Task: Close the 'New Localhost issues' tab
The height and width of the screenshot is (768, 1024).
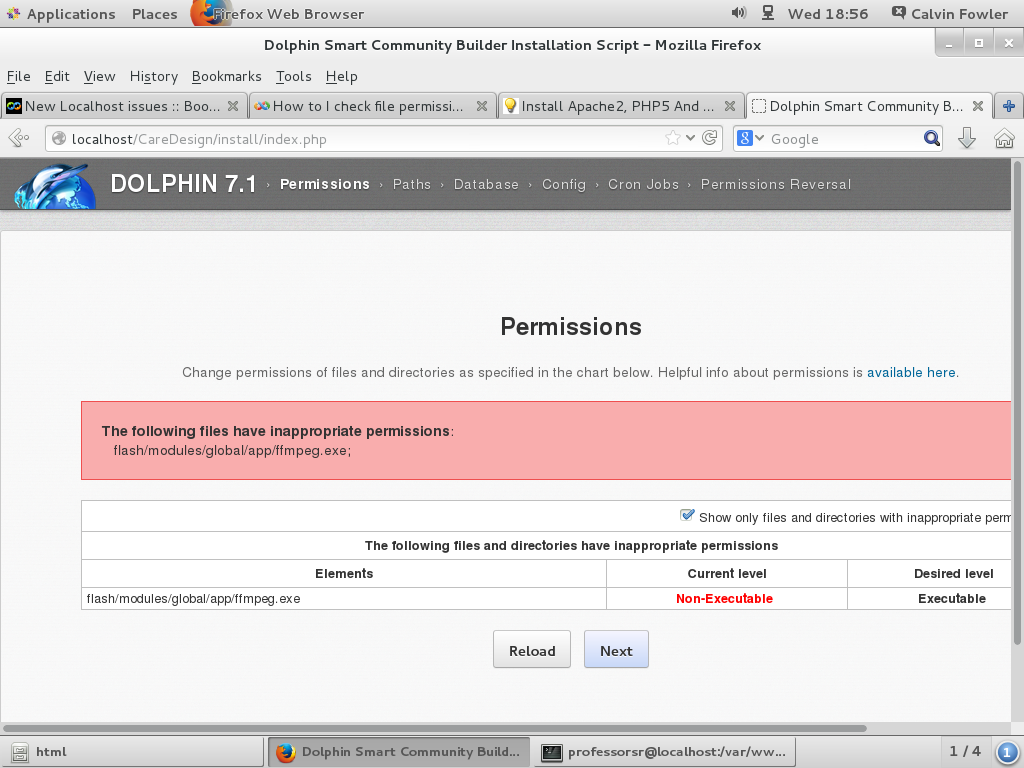Action: point(233,106)
